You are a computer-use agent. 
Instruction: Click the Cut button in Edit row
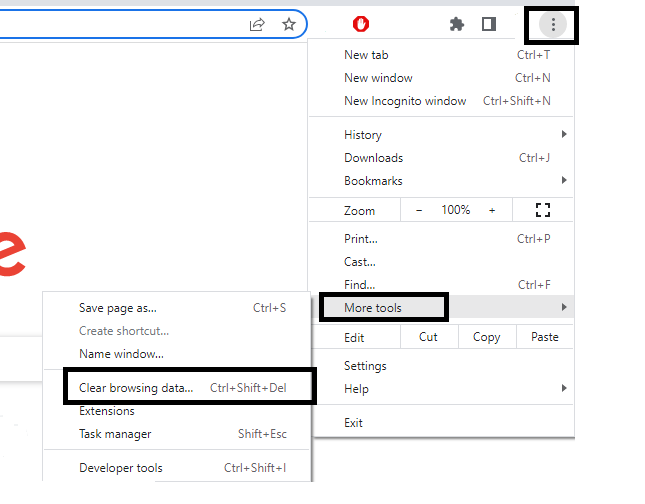click(x=429, y=337)
